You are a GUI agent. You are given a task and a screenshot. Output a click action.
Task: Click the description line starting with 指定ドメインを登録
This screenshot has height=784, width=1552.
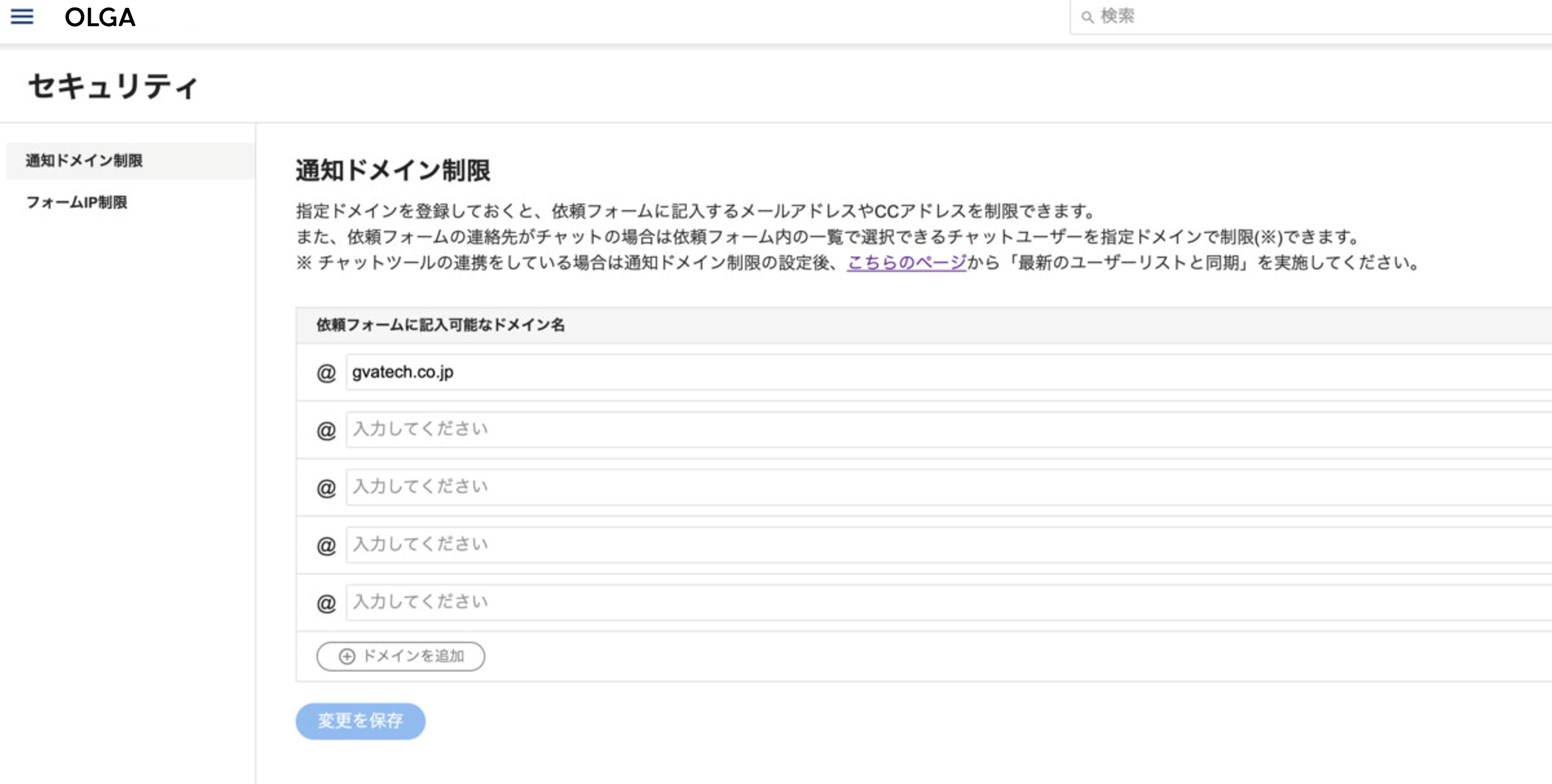pyautogui.click(x=696, y=212)
